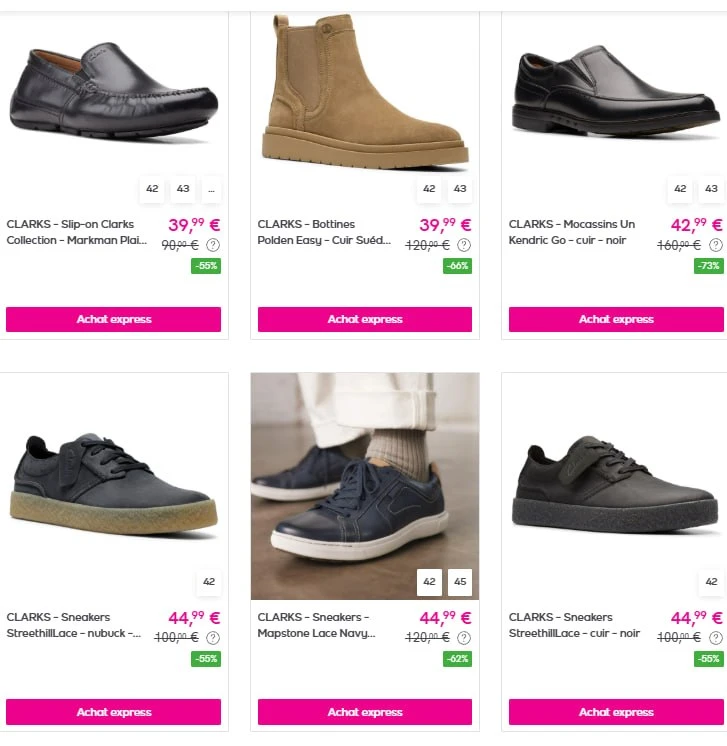Open navy sneakers lifestyle photo
The width and height of the screenshot is (727, 746).
pos(365,486)
